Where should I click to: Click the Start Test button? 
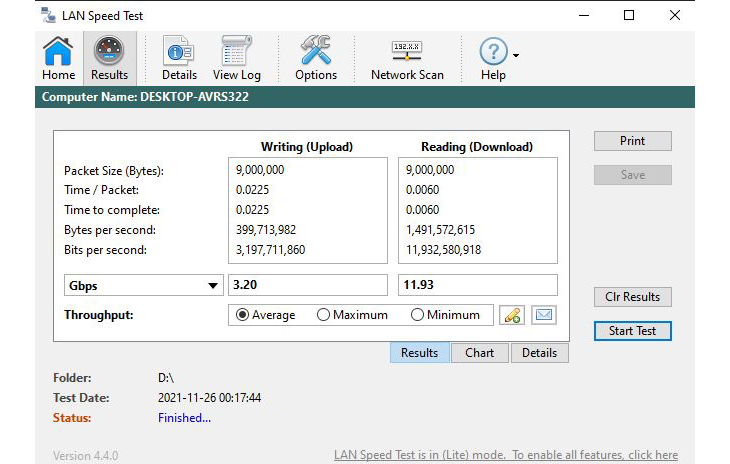coord(633,331)
